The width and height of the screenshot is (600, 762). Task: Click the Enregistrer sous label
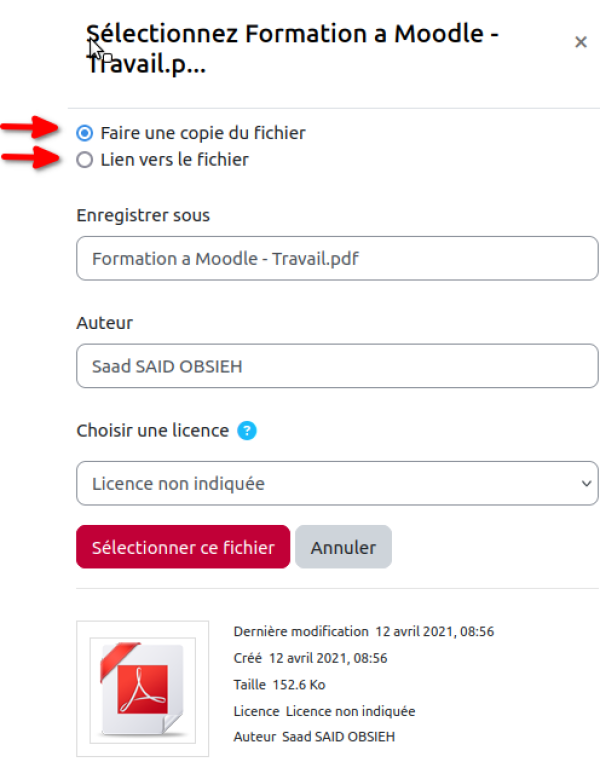point(143,215)
